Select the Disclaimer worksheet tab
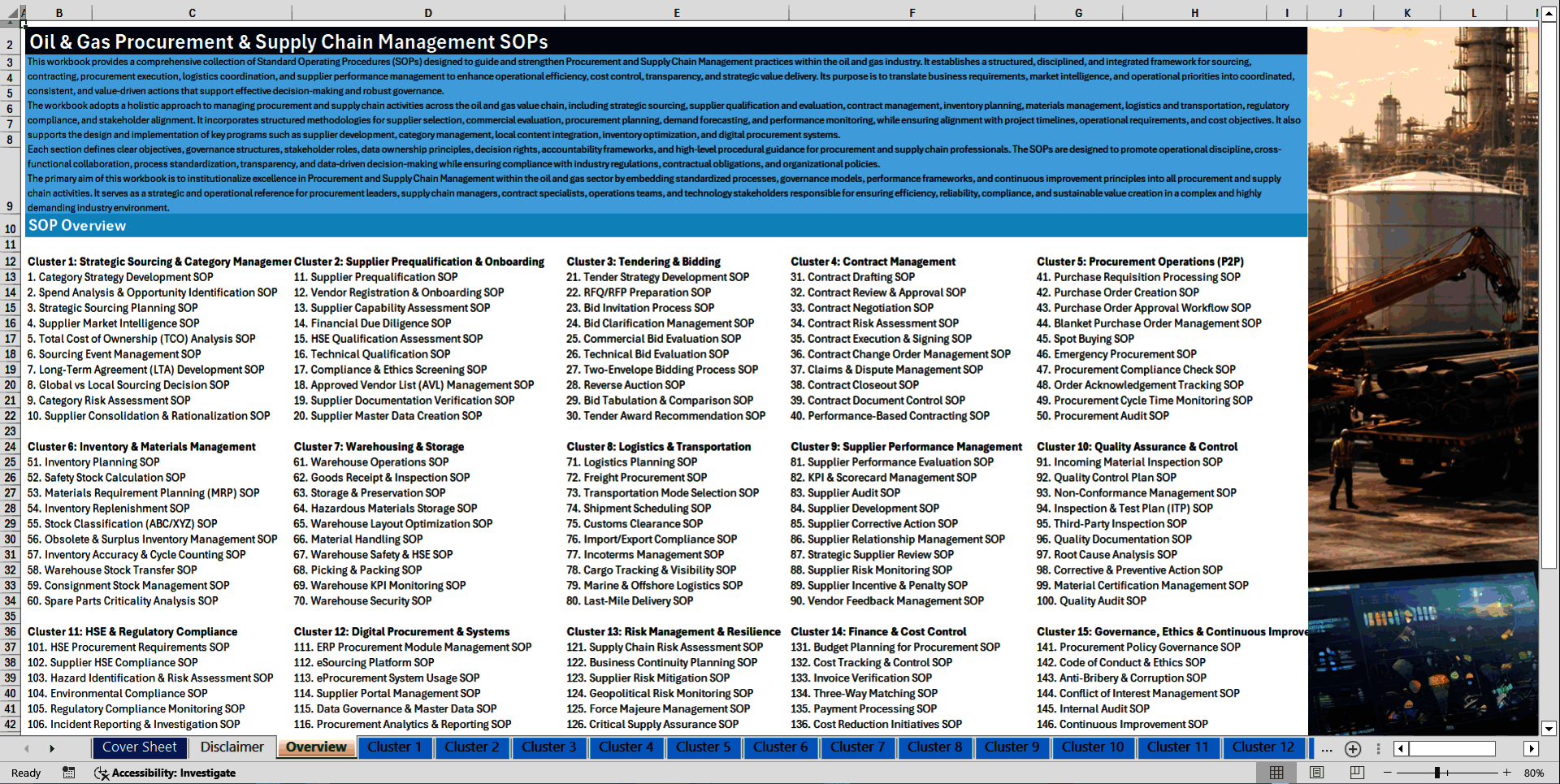The height and width of the screenshot is (784, 1560). [232, 747]
